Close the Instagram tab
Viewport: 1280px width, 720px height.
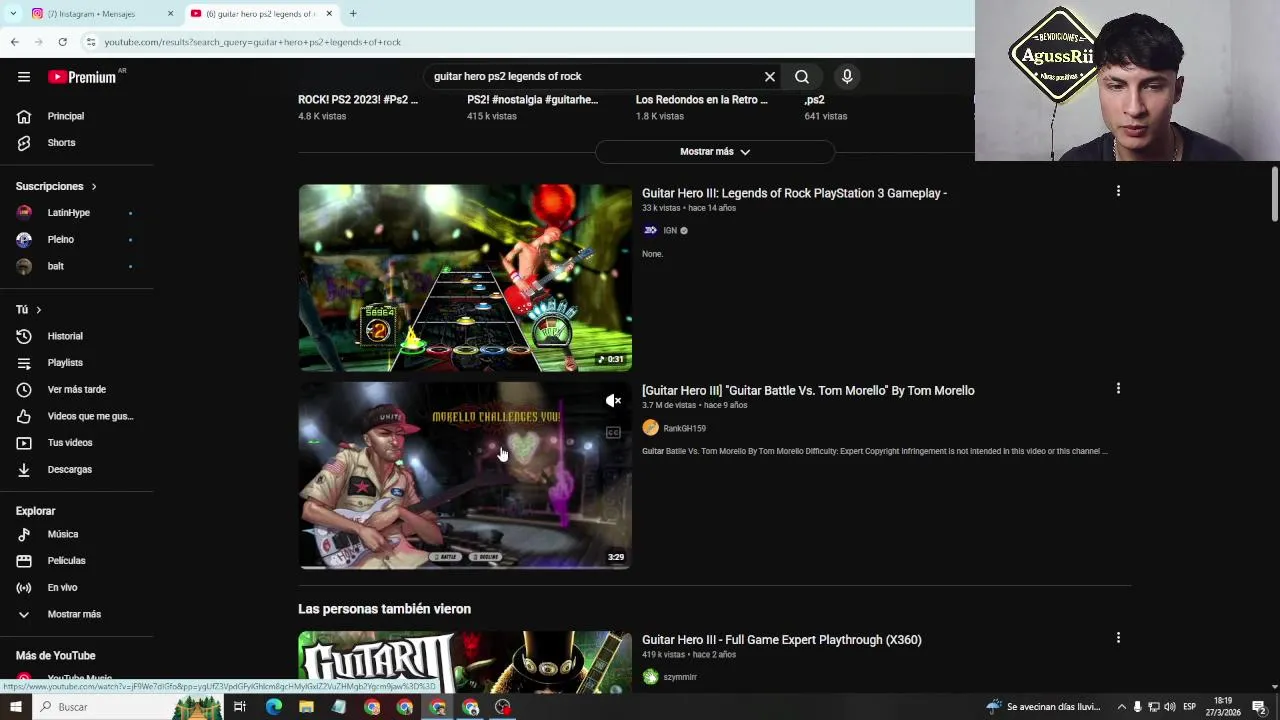click(x=170, y=14)
